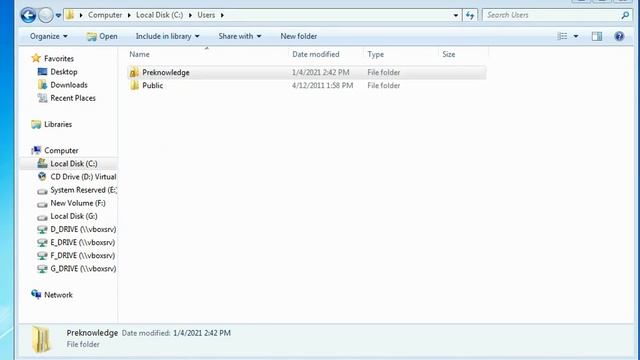640x360 pixels.
Task: Select Local Disk (C:) in address breadcrumb
Action: pos(159,15)
